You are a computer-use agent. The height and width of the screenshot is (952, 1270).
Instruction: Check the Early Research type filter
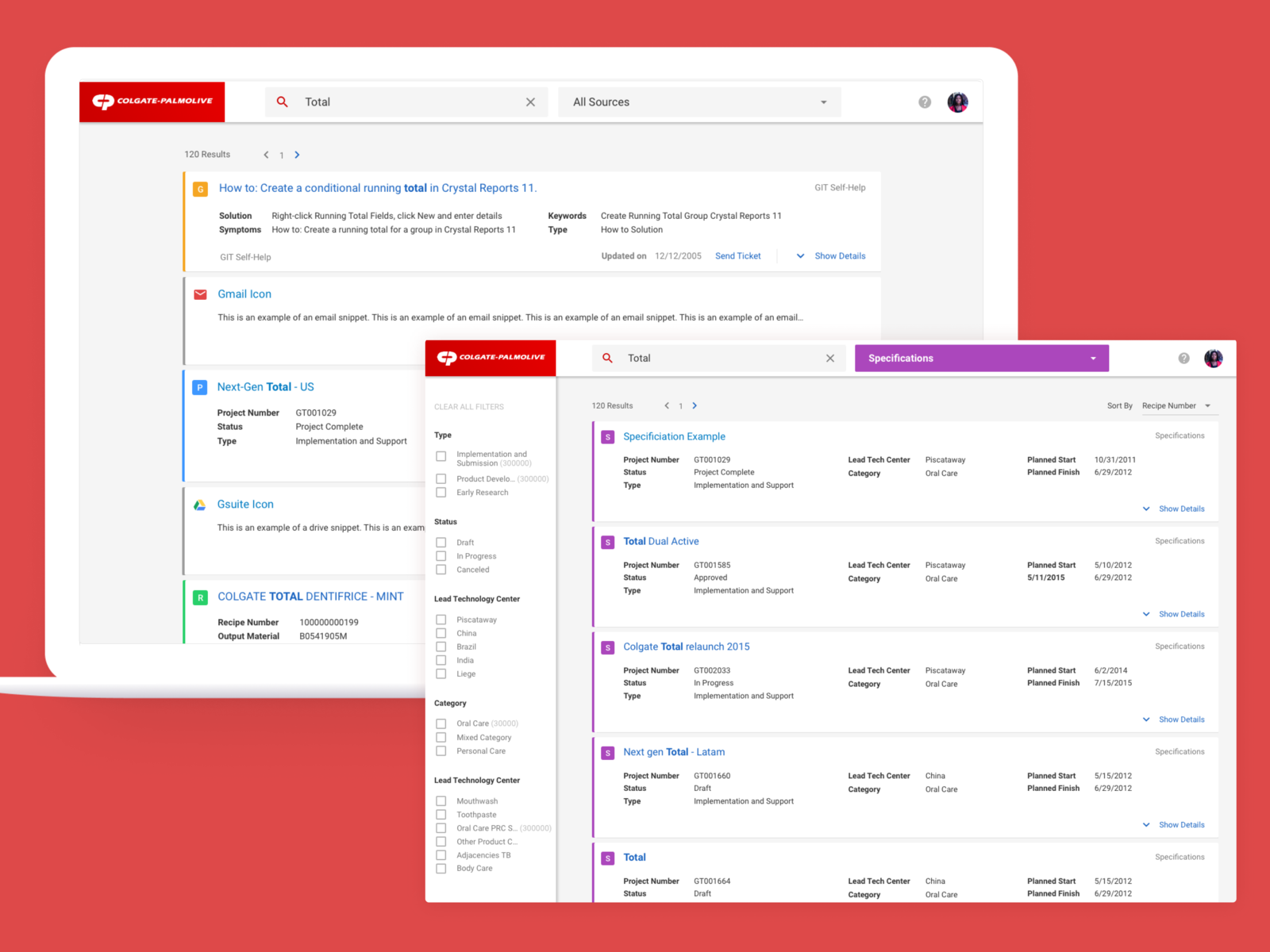(x=441, y=493)
